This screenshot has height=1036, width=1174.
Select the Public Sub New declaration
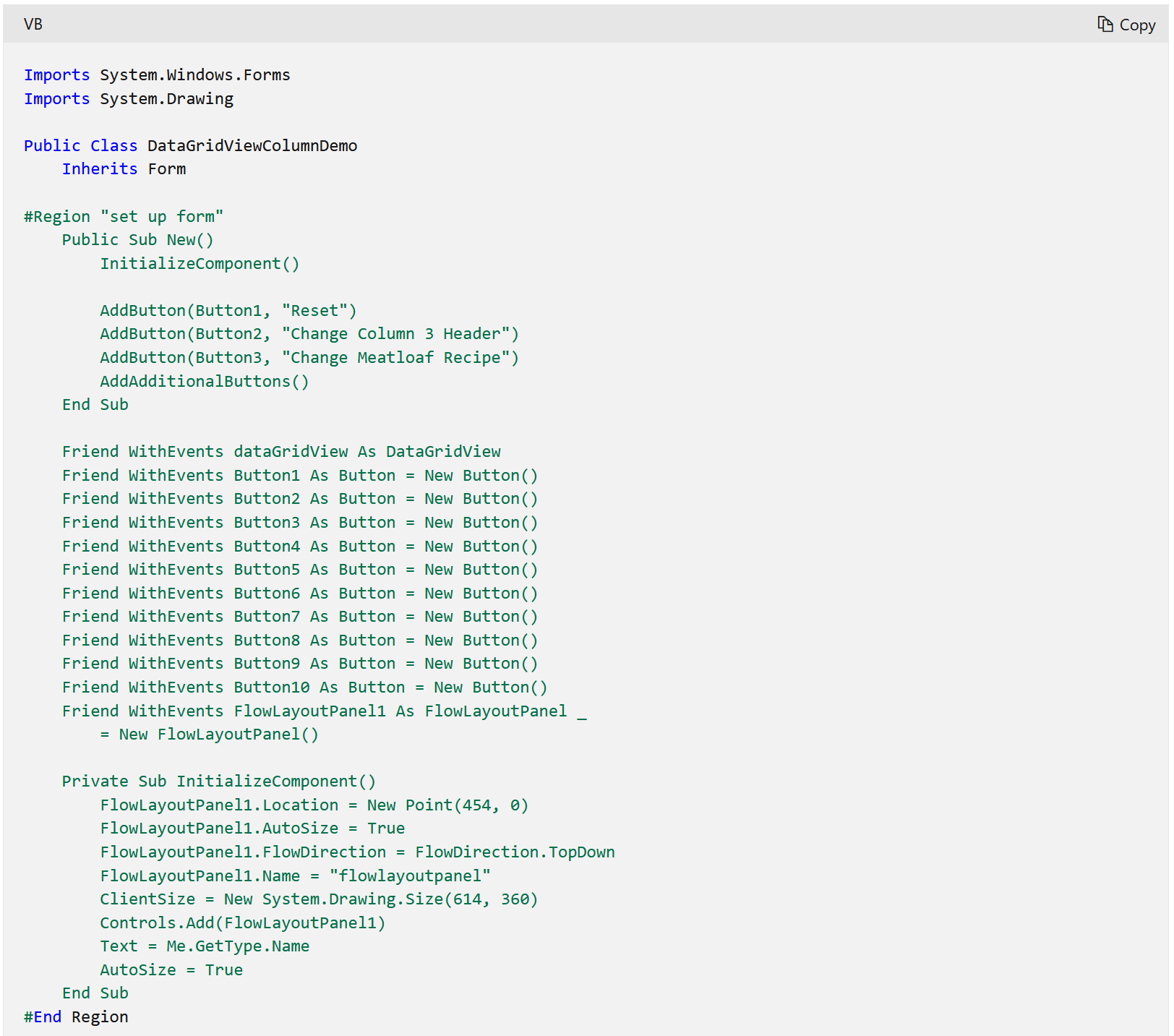[x=137, y=239]
